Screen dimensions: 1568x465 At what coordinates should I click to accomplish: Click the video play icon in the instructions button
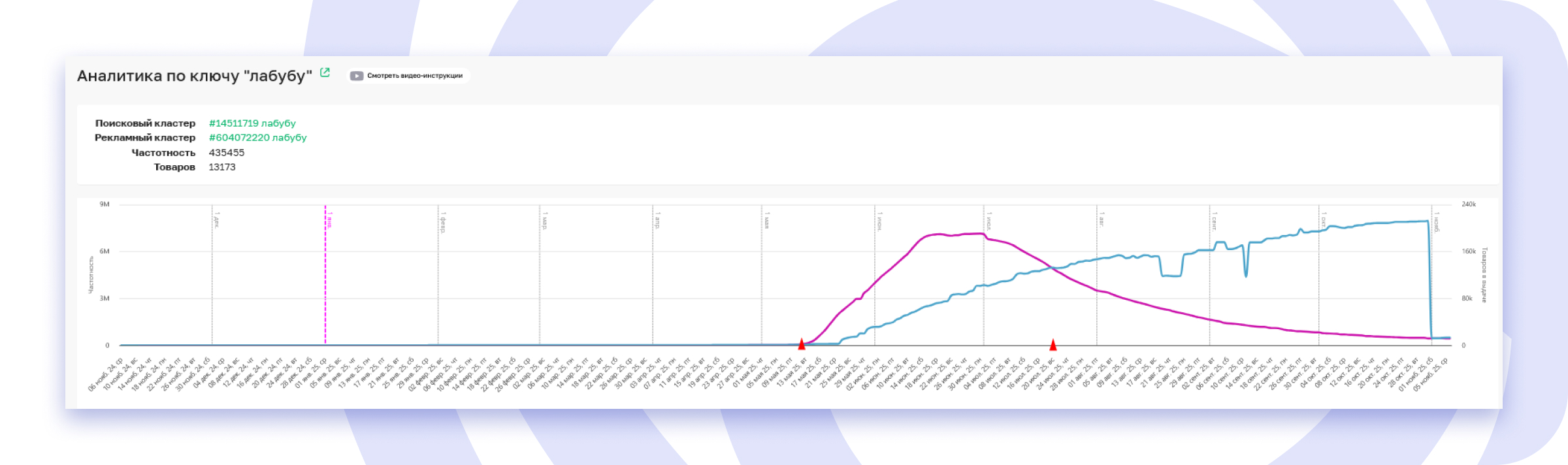click(x=356, y=76)
